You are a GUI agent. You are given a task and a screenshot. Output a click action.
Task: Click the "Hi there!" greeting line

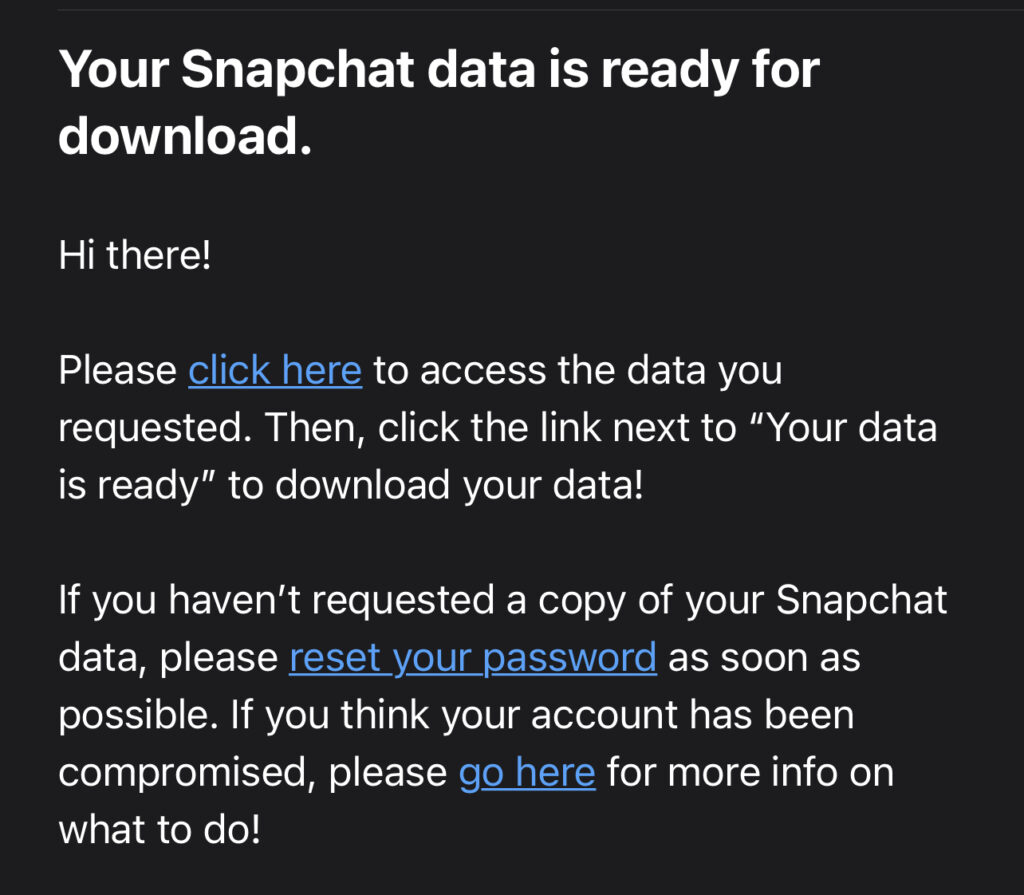point(135,256)
